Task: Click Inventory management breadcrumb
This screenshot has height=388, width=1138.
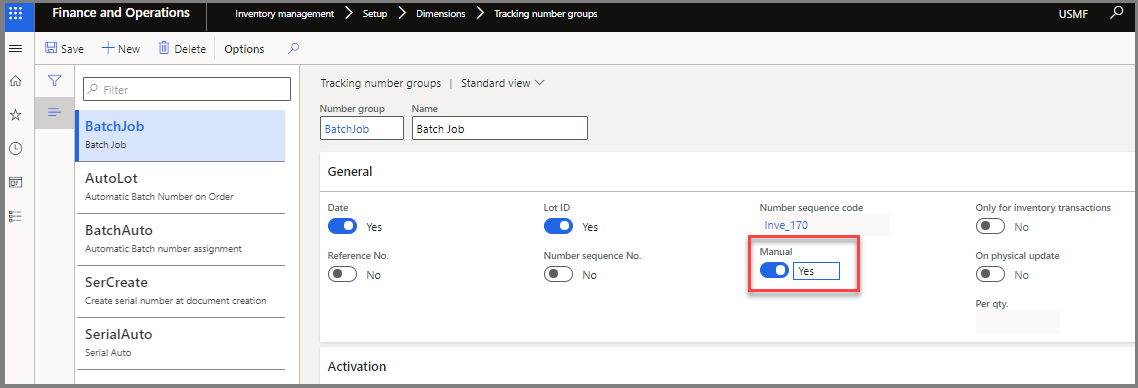Action: pyautogui.click(x=284, y=14)
